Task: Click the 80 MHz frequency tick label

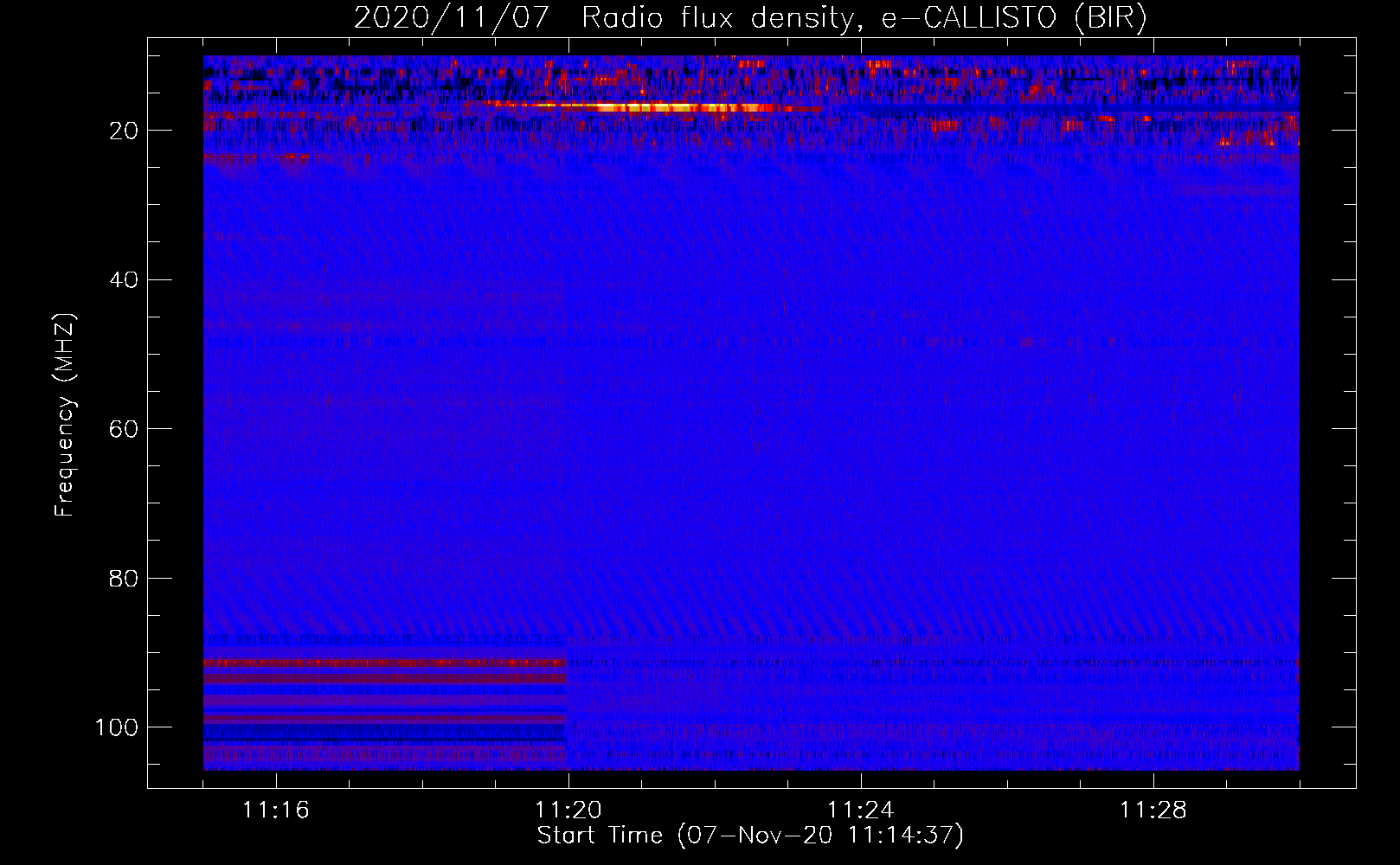Action: [x=125, y=578]
